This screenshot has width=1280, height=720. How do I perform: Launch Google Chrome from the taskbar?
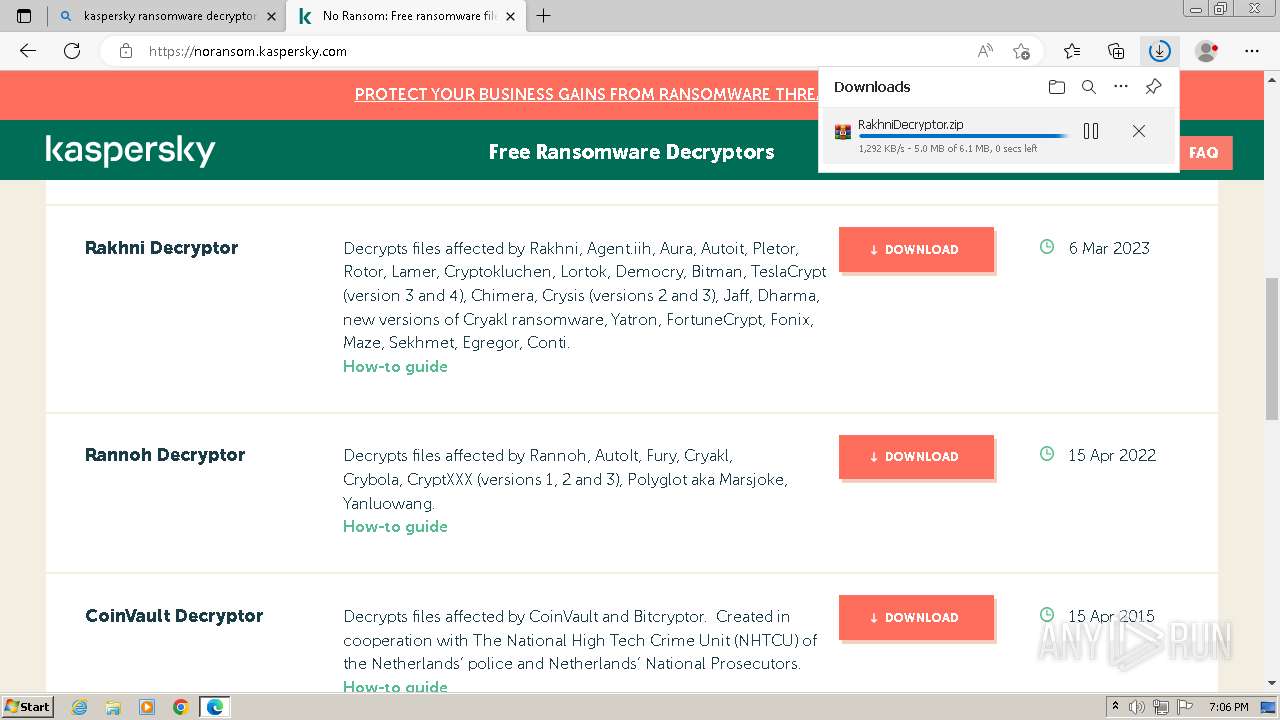pyautogui.click(x=181, y=707)
